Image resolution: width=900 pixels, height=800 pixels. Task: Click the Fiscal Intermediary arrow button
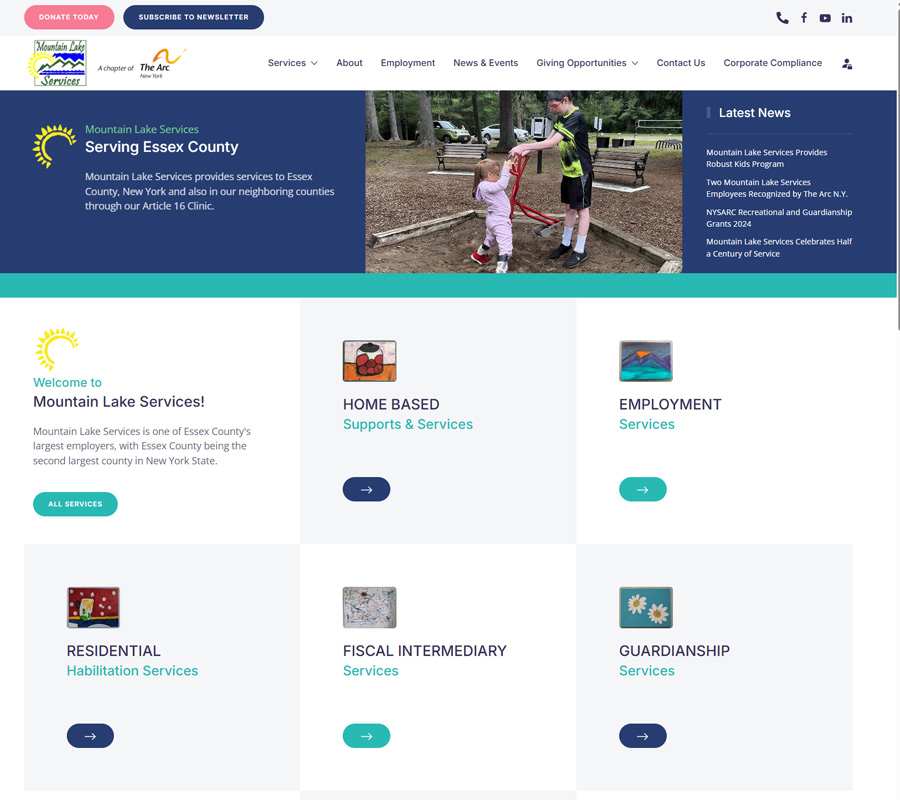[x=366, y=736]
